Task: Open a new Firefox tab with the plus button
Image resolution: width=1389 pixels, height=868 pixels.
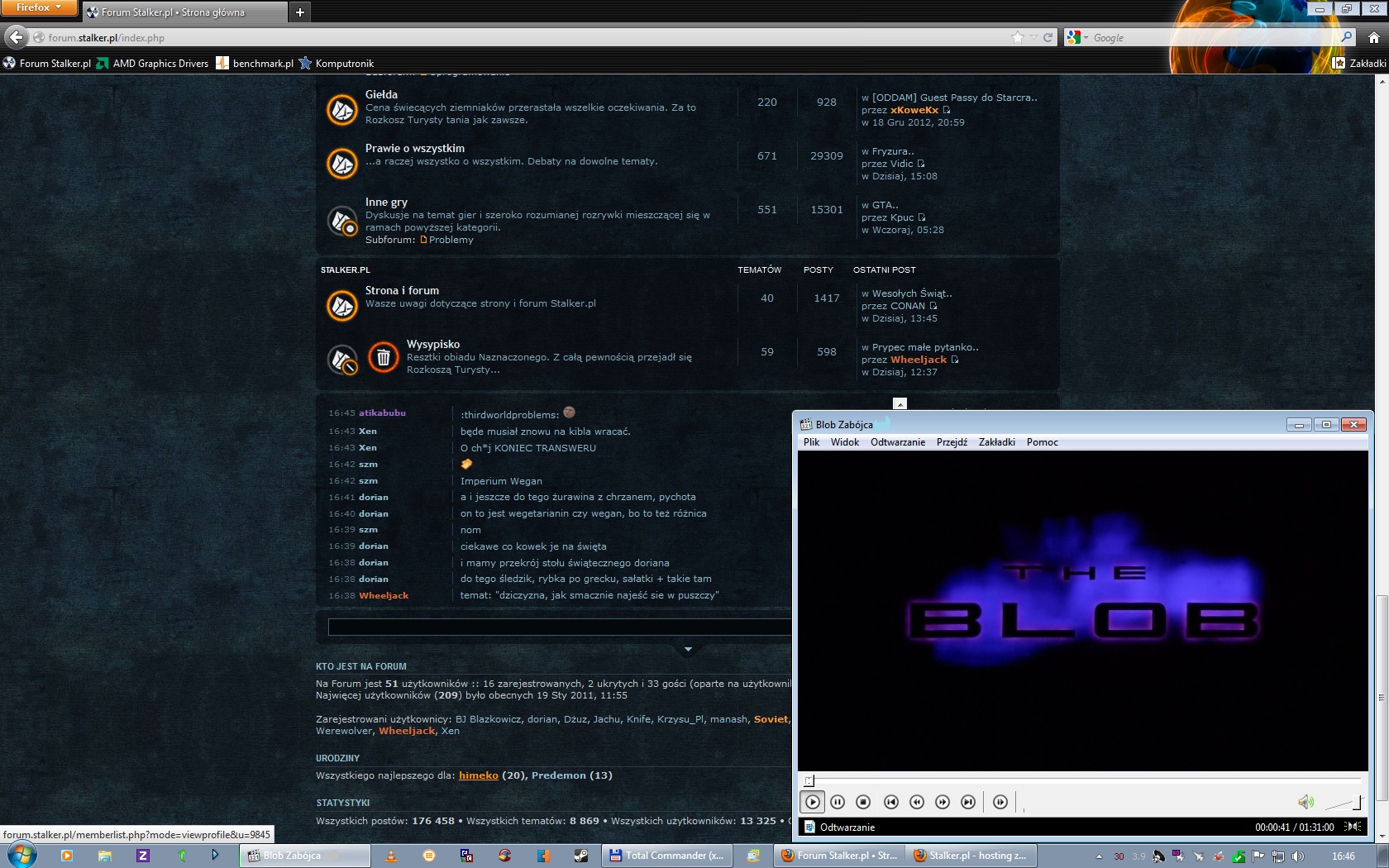Action: coord(299,12)
